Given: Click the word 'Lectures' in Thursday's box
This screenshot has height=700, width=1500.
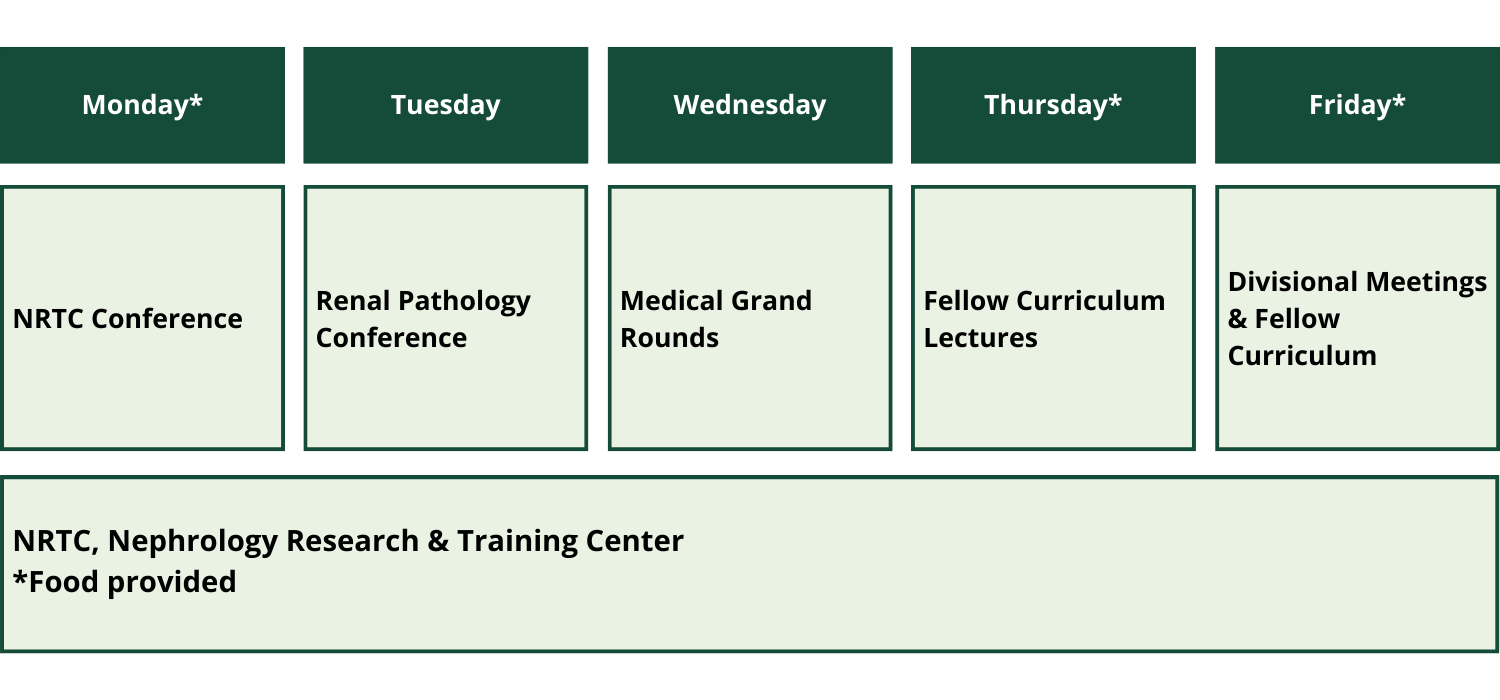Looking at the screenshot, I should click(x=980, y=338).
